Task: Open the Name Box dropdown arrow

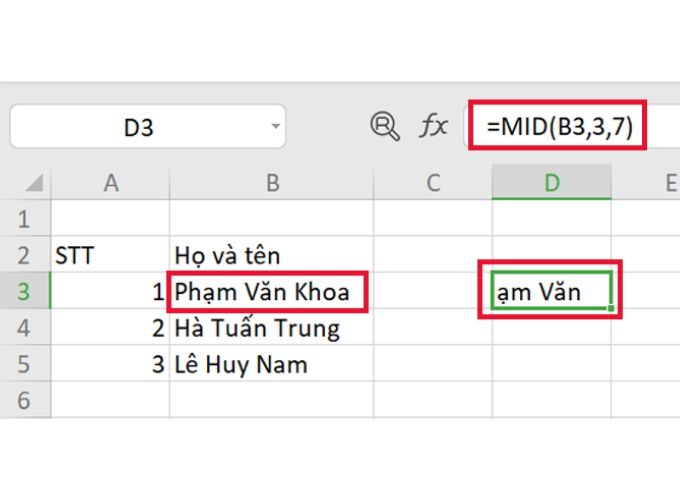Action: (276, 127)
